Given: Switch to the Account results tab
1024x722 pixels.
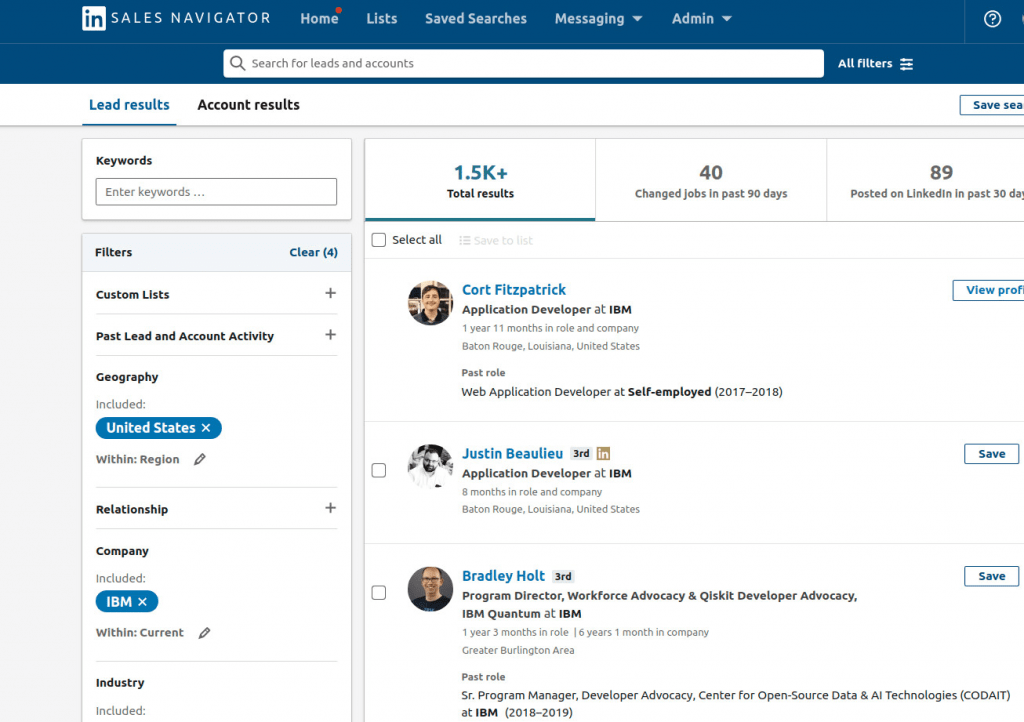Looking at the screenshot, I should 248,105.
